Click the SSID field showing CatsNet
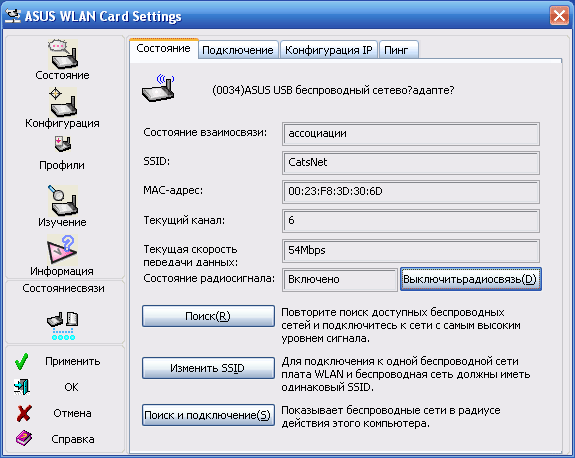The height and width of the screenshot is (458, 575). click(x=411, y=163)
